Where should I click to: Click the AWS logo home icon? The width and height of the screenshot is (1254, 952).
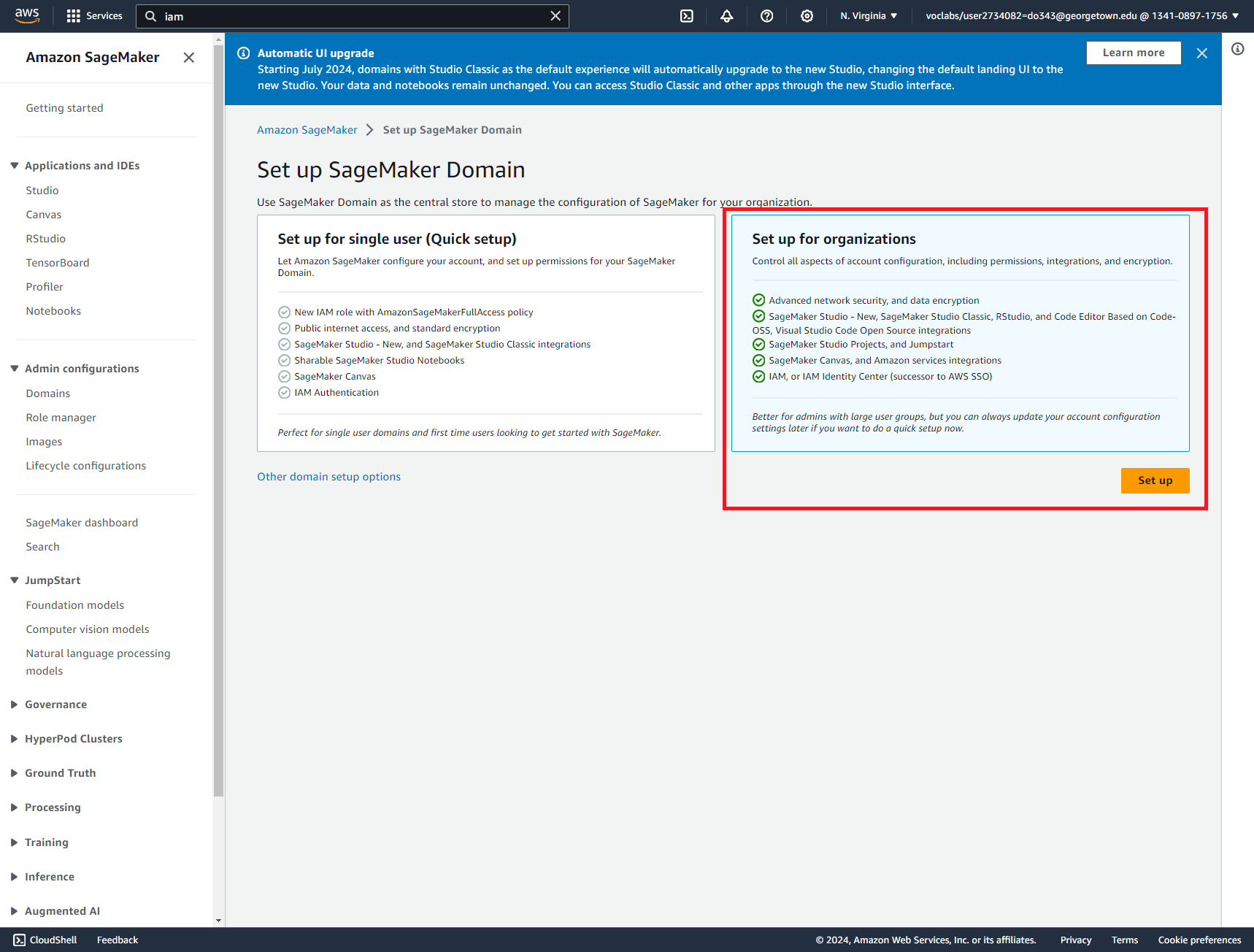point(27,15)
